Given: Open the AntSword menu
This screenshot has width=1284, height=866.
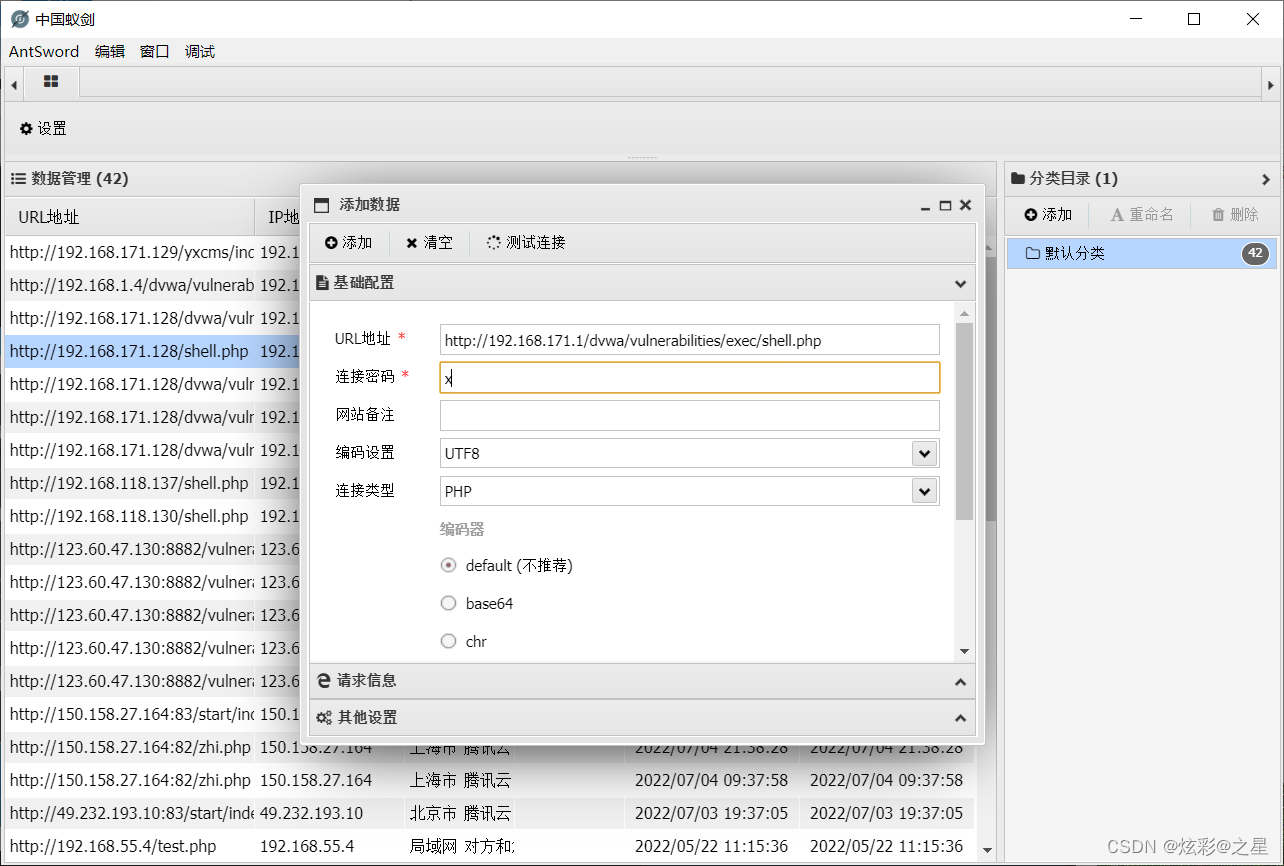Looking at the screenshot, I should (x=45, y=52).
